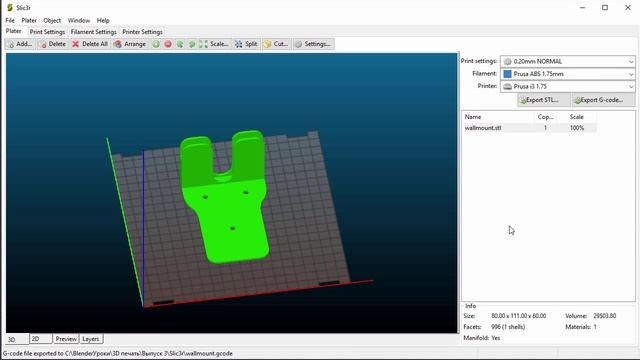Image resolution: width=640 pixels, height=360 pixels.
Task: Select the 3D view tab
Action: [17, 339]
